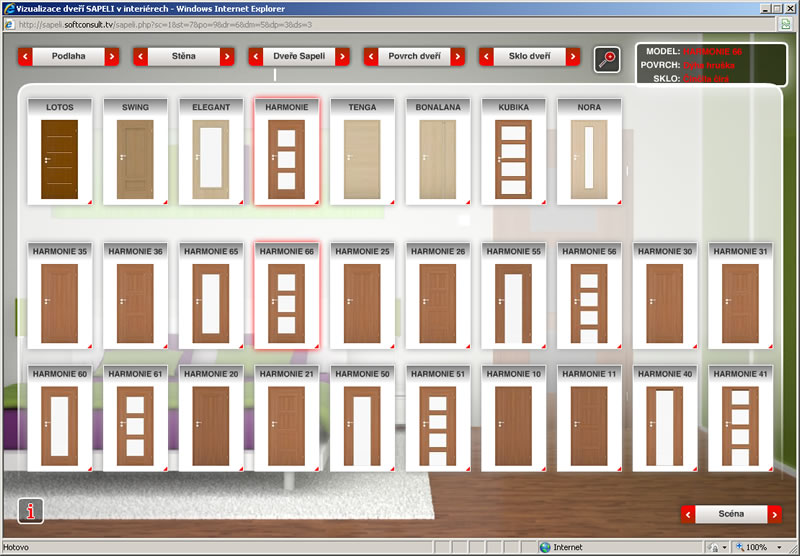Open the Dveře Sapeli door selector
The width and height of the screenshot is (800, 556).
299,57
